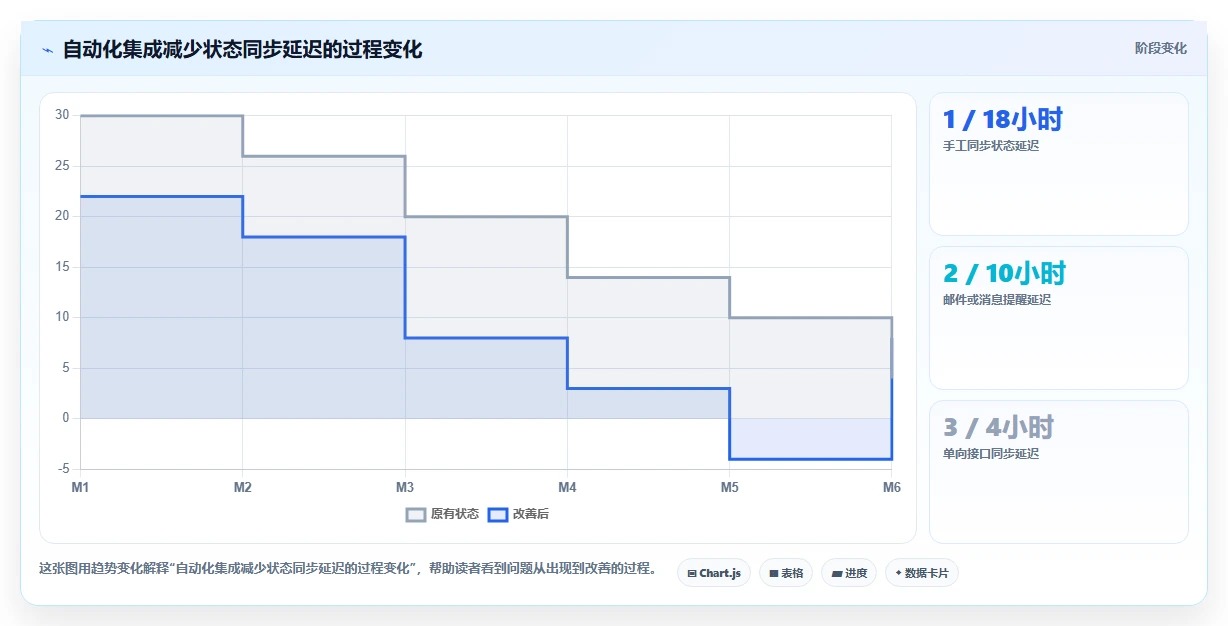Click the lightning icon beside the title

[47, 50]
